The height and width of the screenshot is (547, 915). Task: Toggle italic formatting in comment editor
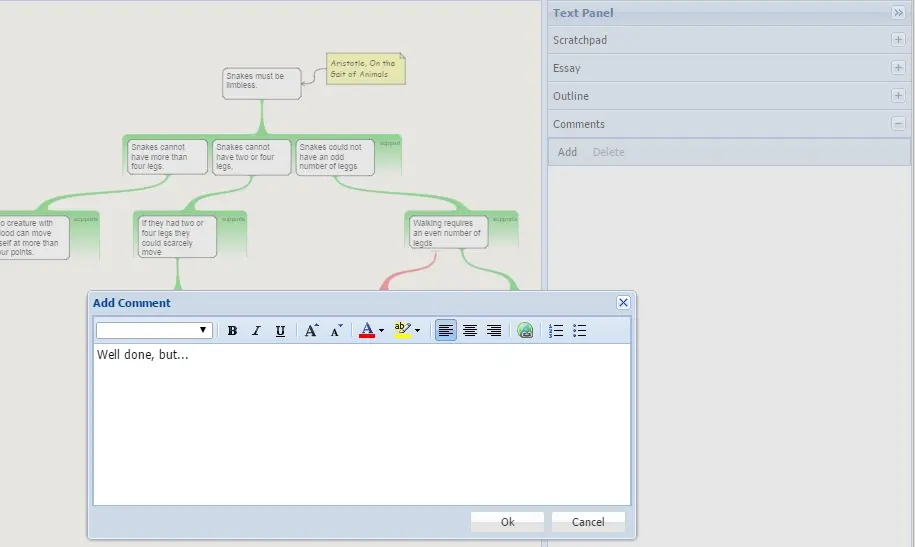(256, 331)
